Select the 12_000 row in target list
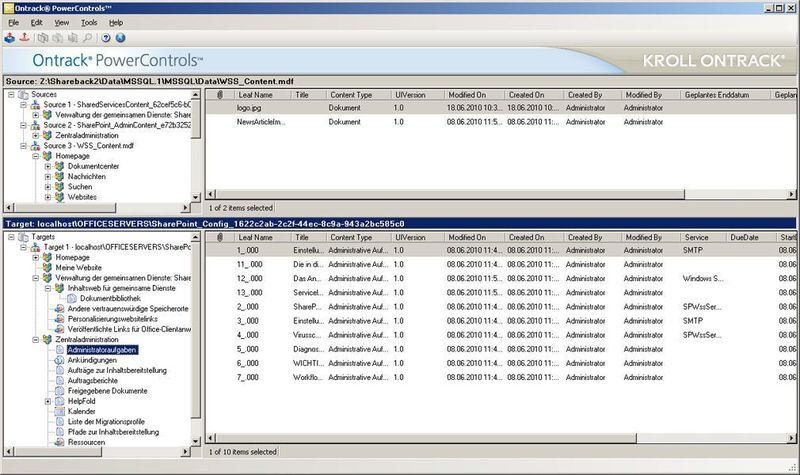The image size is (800, 475). tap(500, 279)
